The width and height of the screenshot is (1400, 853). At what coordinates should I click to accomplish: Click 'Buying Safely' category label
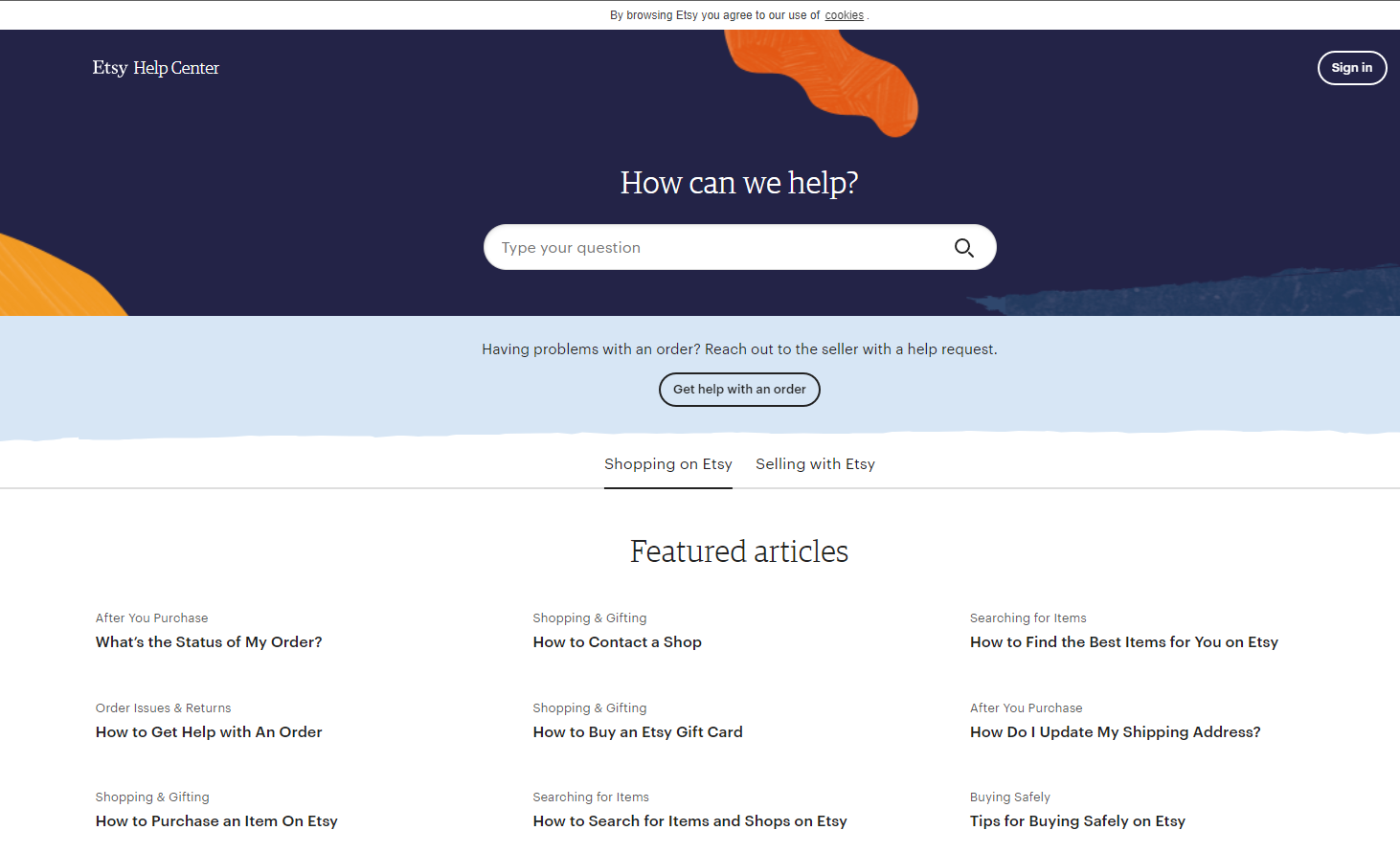1010,797
